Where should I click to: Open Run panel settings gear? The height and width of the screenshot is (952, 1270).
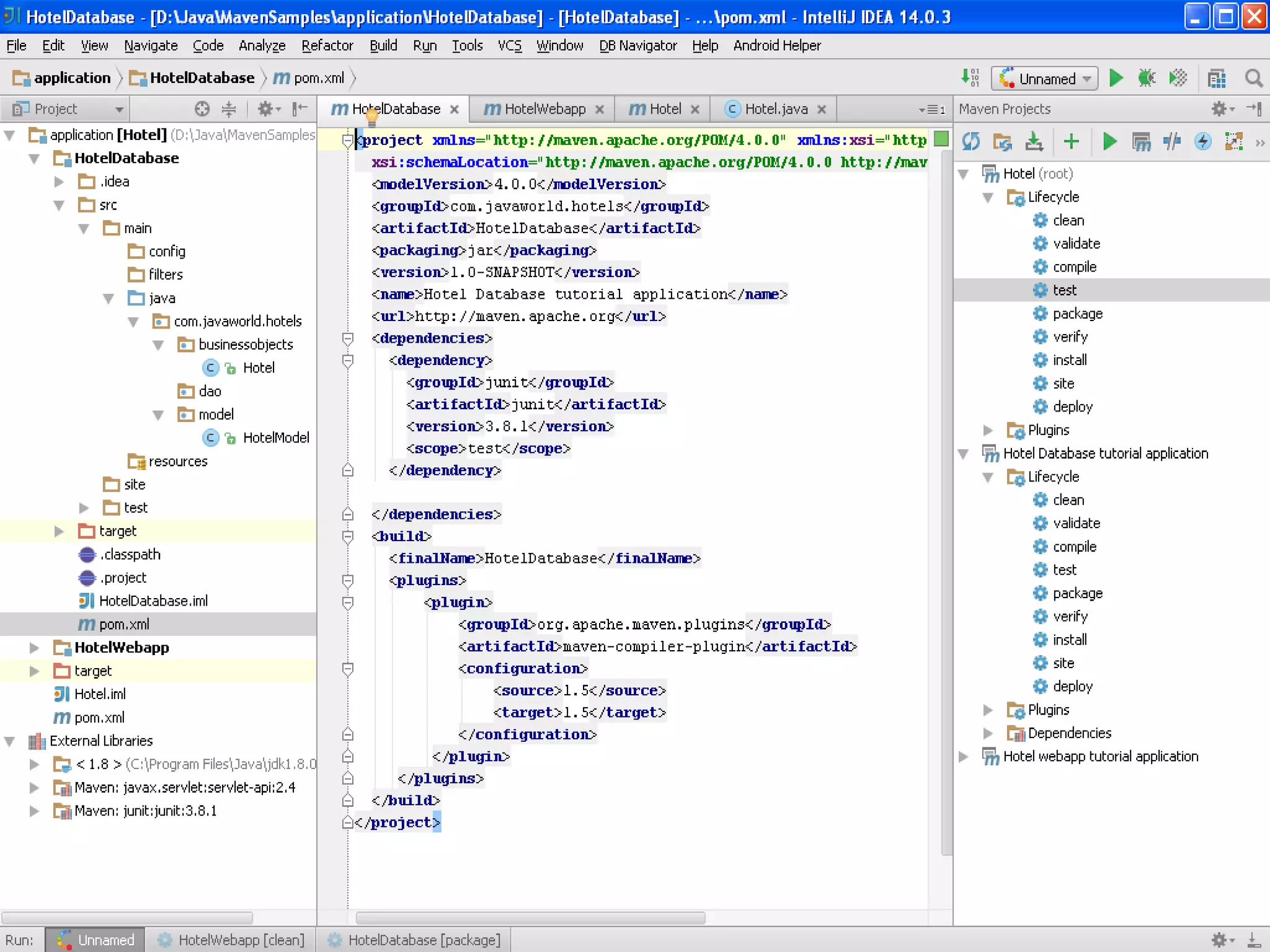point(1223,940)
